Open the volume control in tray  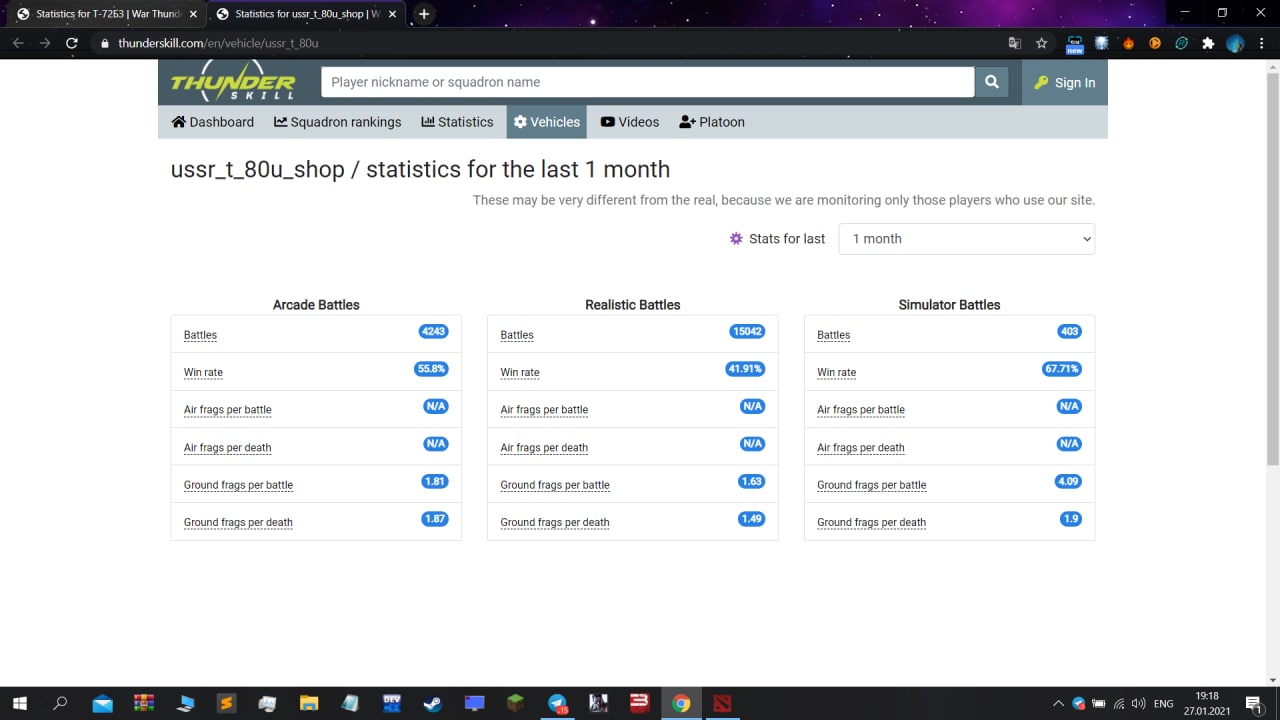click(x=1139, y=703)
